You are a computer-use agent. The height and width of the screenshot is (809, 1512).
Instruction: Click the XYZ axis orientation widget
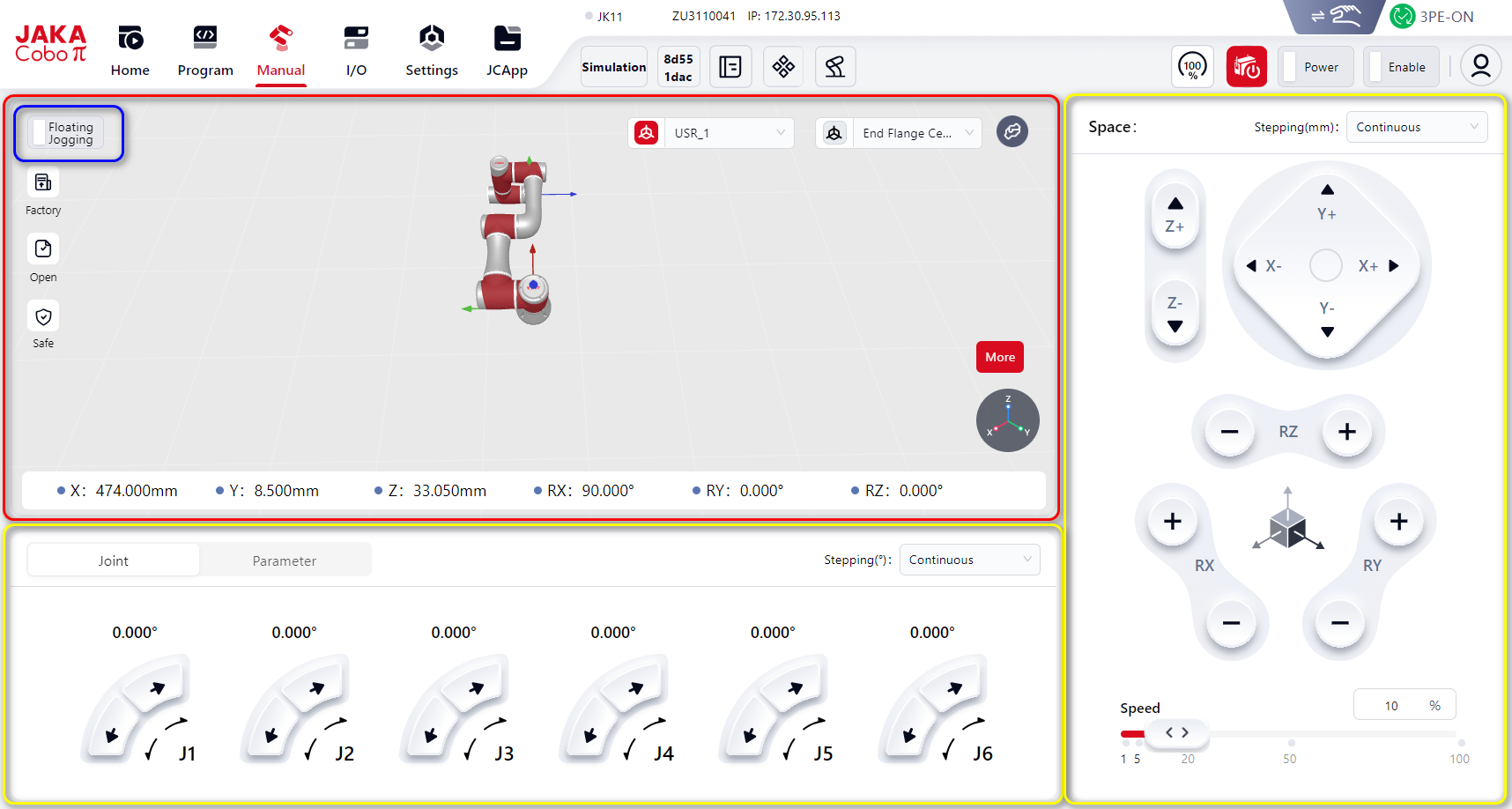pyautogui.click(x=1007, y=420)
